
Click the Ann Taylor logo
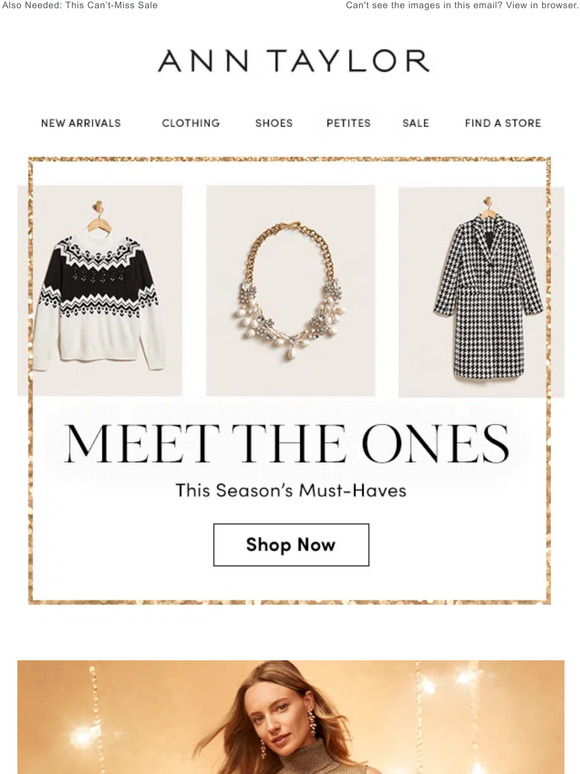pos(293,61)
